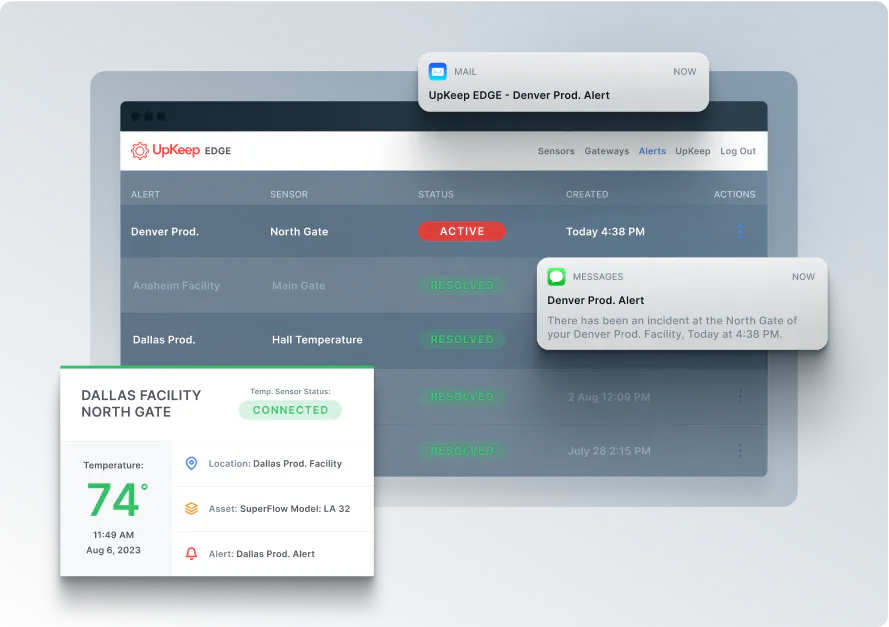Open the Mail notification about Denver Prod. Alert
The image size is (889, 627).
pos(563,82)
